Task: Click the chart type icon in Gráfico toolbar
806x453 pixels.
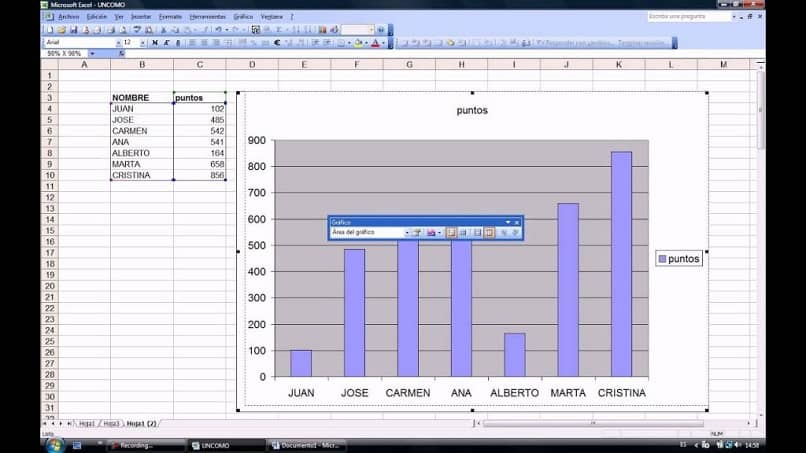Action: 431,232
